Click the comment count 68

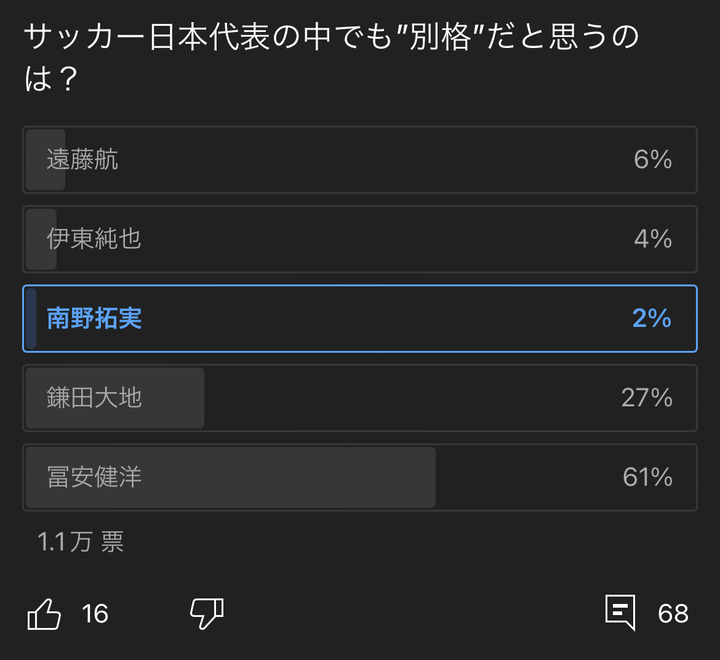(673, 613)
